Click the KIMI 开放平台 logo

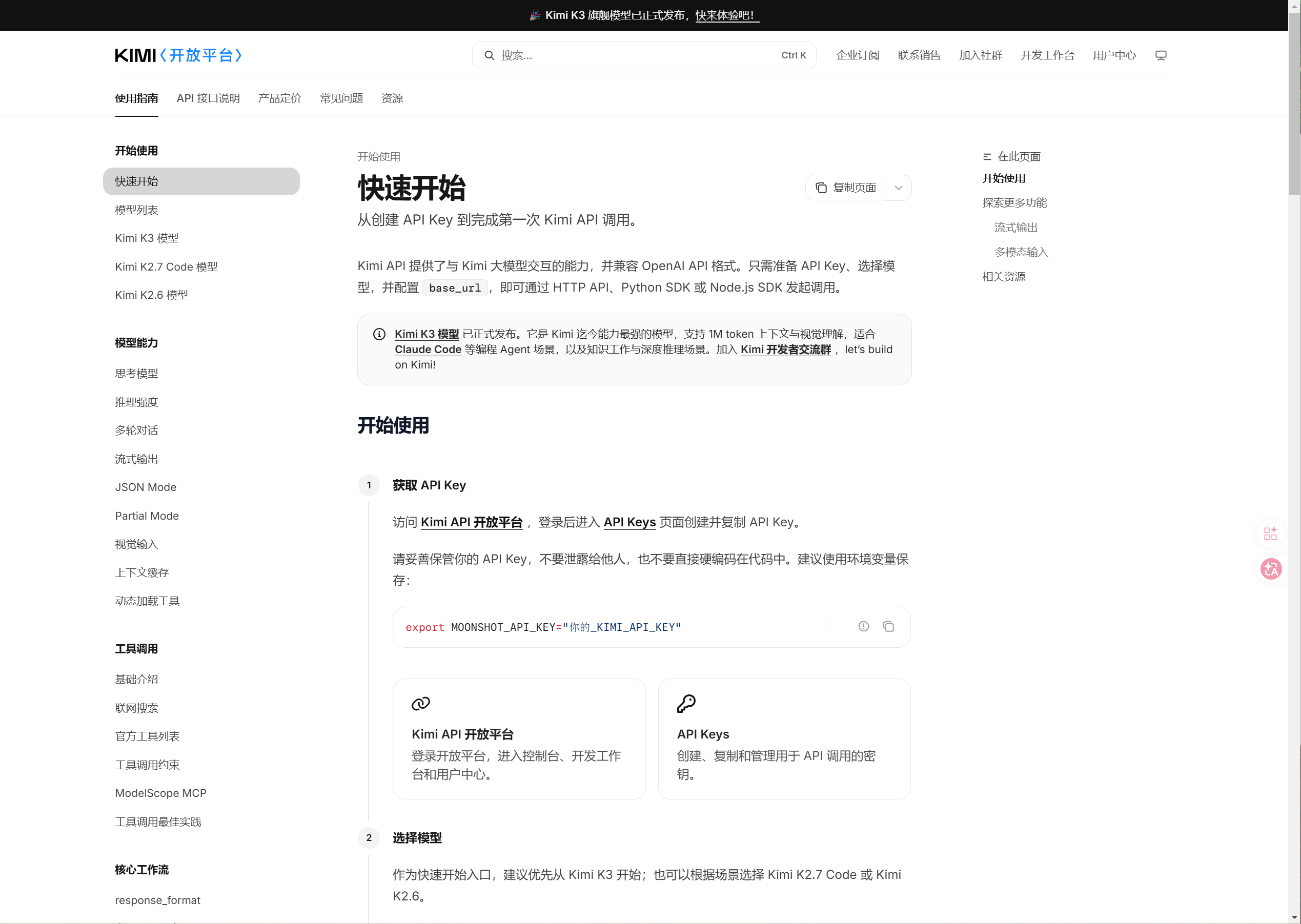(x=178, y=55)
